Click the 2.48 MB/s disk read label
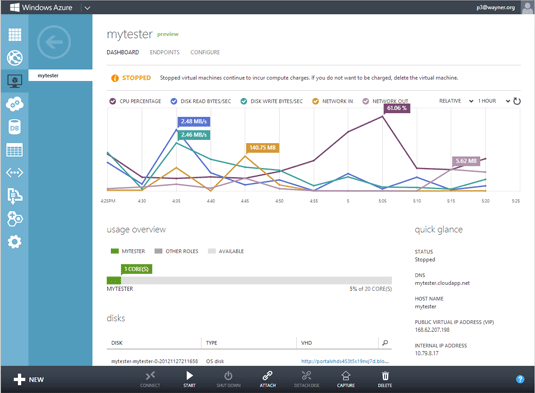The width and height of the screenshot is (535, 393). [194, 121]
